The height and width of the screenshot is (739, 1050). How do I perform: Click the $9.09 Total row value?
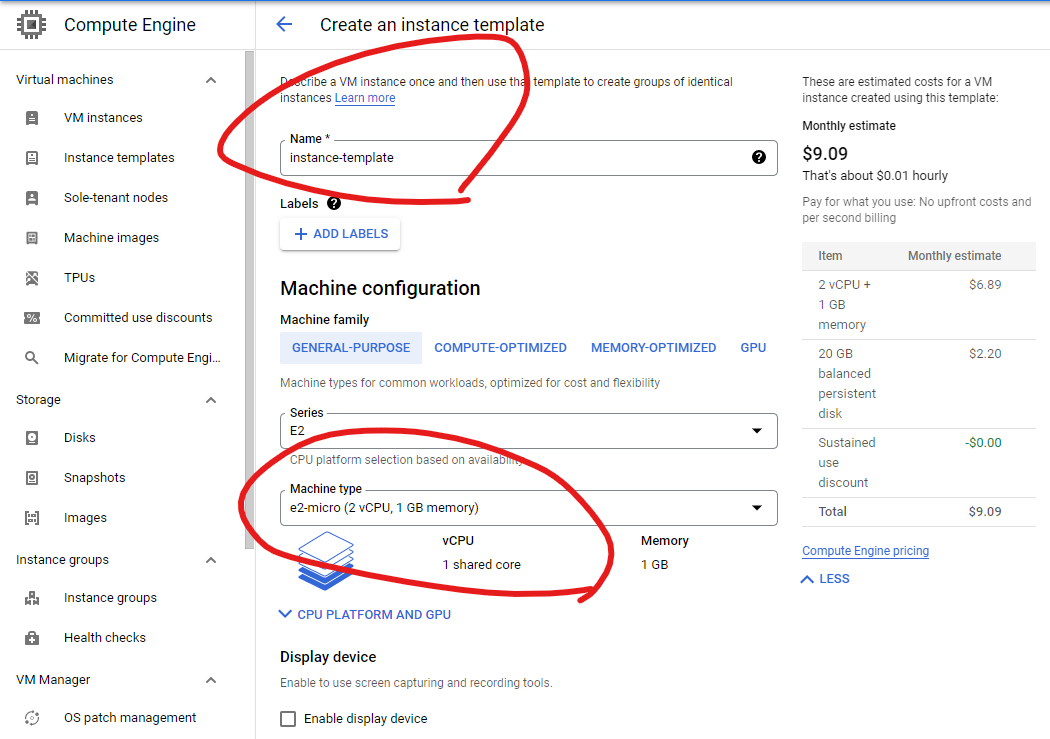click(985, 511)
